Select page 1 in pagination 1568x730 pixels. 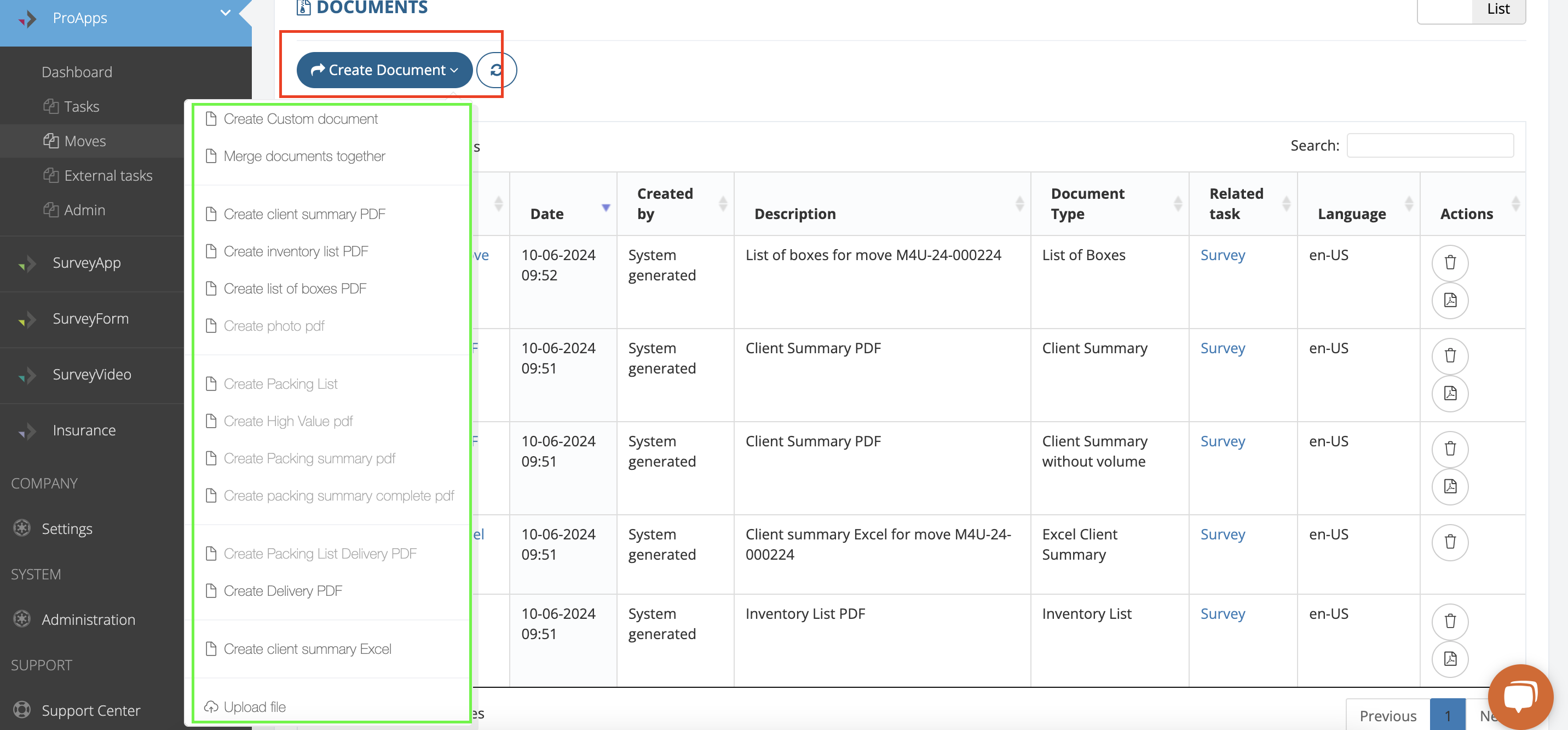click(x=1448, y=715)
